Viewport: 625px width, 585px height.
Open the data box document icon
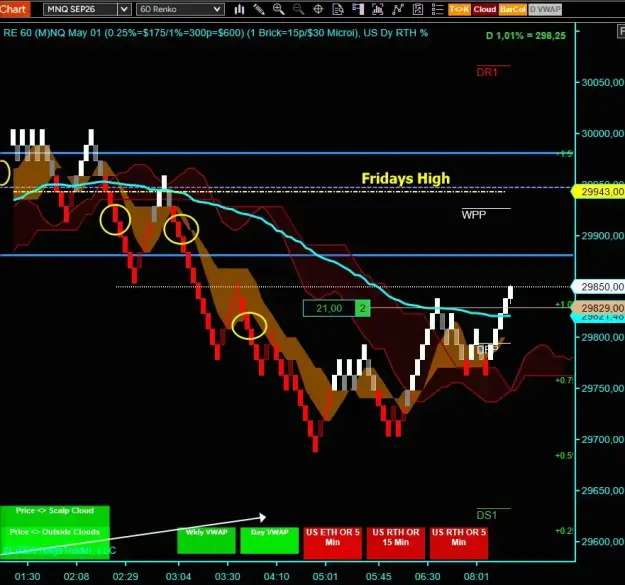pos(338,9)
